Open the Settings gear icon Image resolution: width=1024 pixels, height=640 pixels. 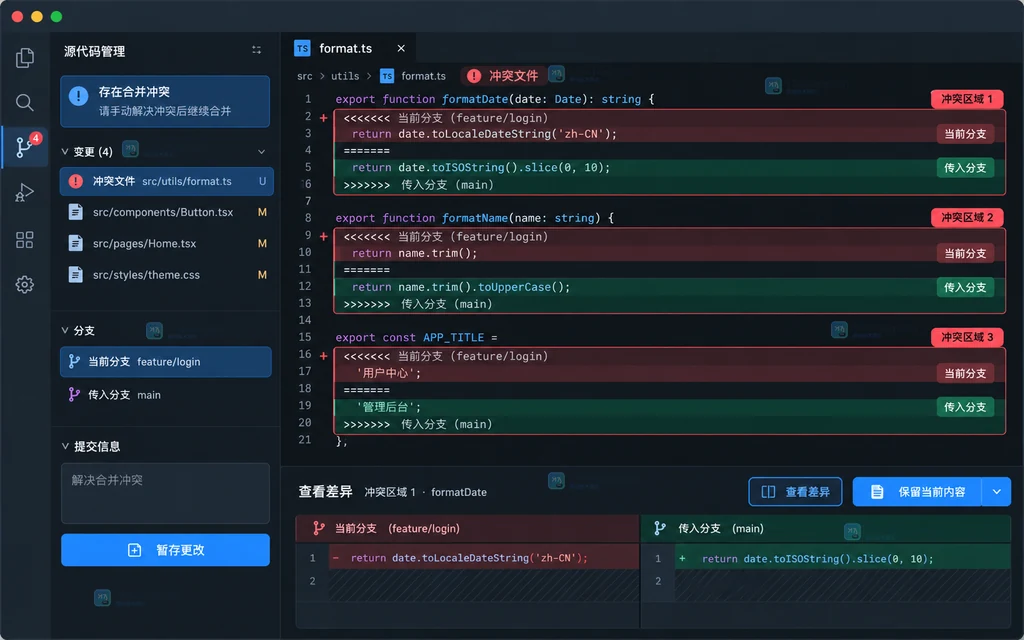point(25,285)
